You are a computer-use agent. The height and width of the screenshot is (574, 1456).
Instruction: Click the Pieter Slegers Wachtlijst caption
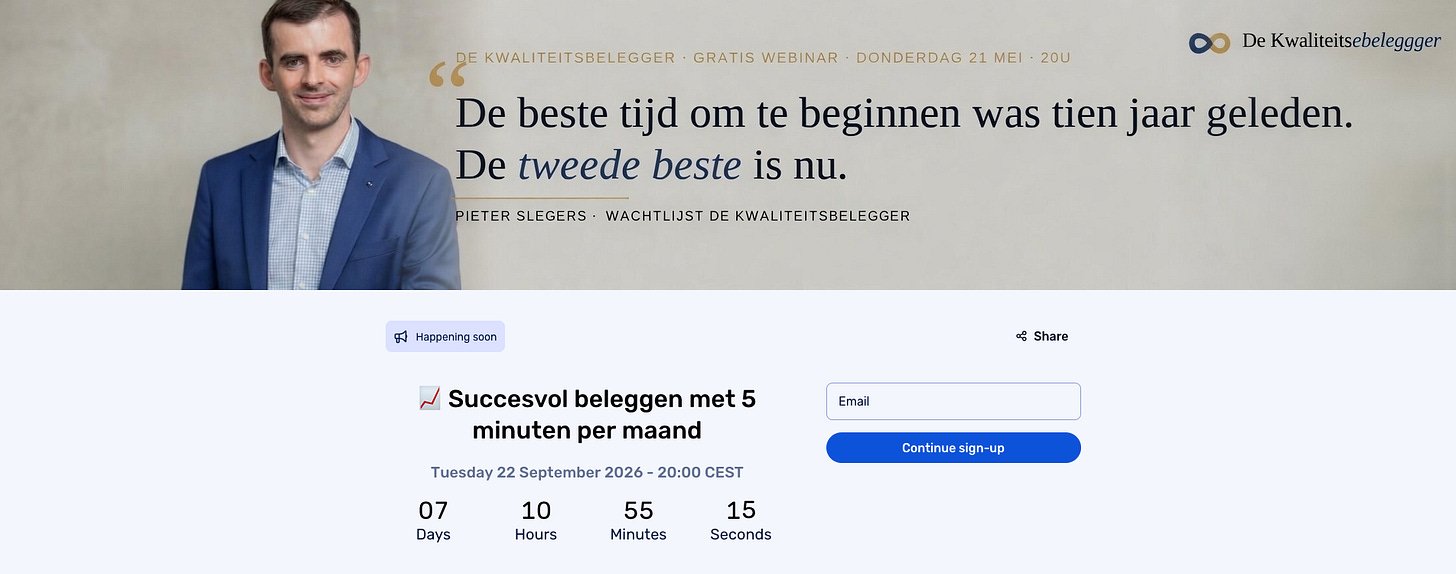click(683, 216)
